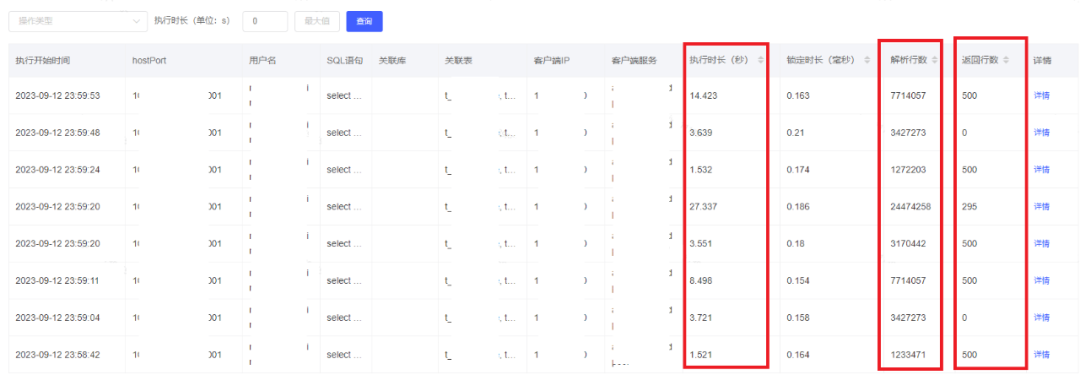This screenshot has width=1080, height=375.
Task: Click lock duration value 0.18
Action: coord(795,243)
